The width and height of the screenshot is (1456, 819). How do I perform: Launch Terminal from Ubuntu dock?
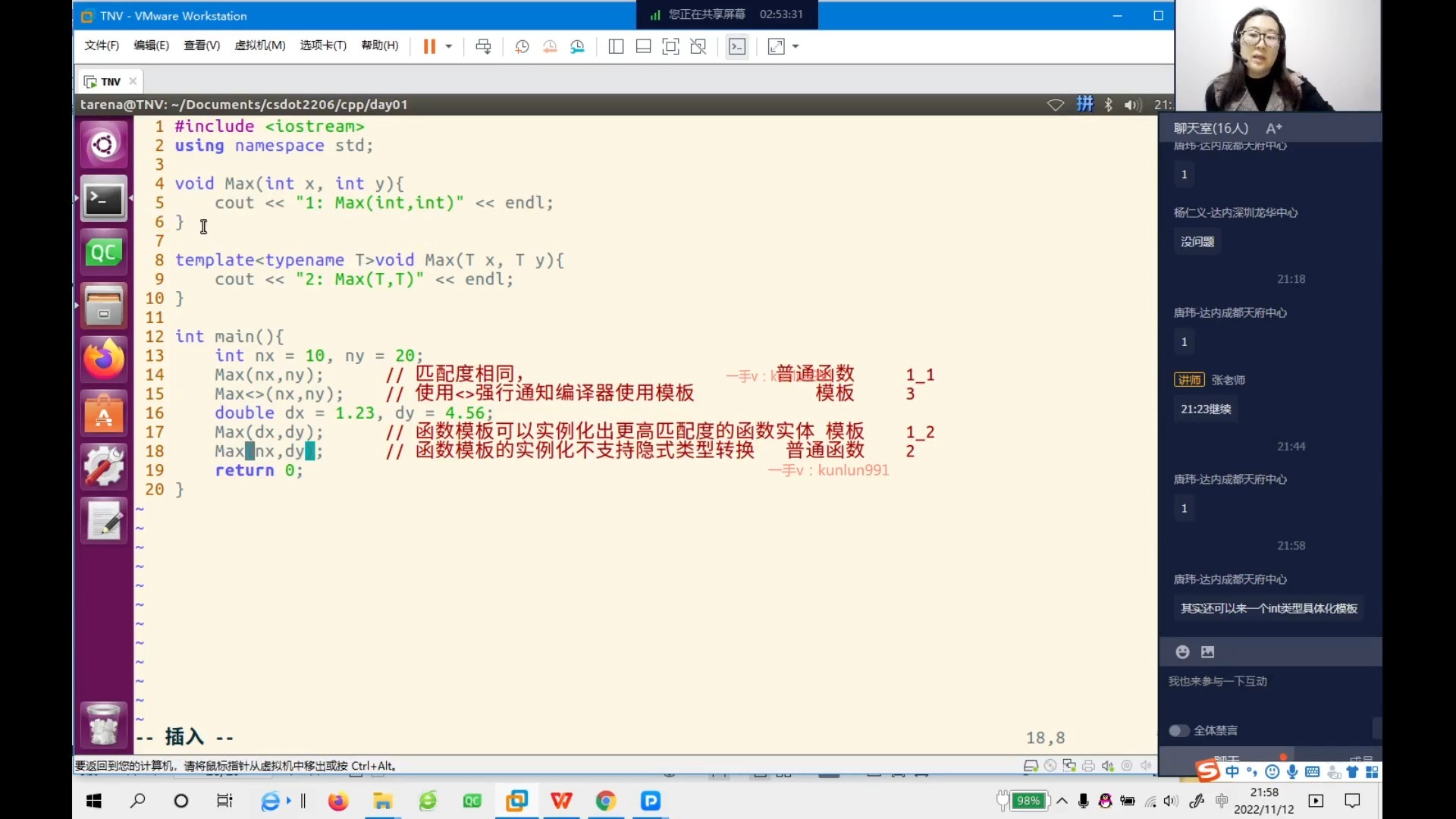(x=104, y=201)
